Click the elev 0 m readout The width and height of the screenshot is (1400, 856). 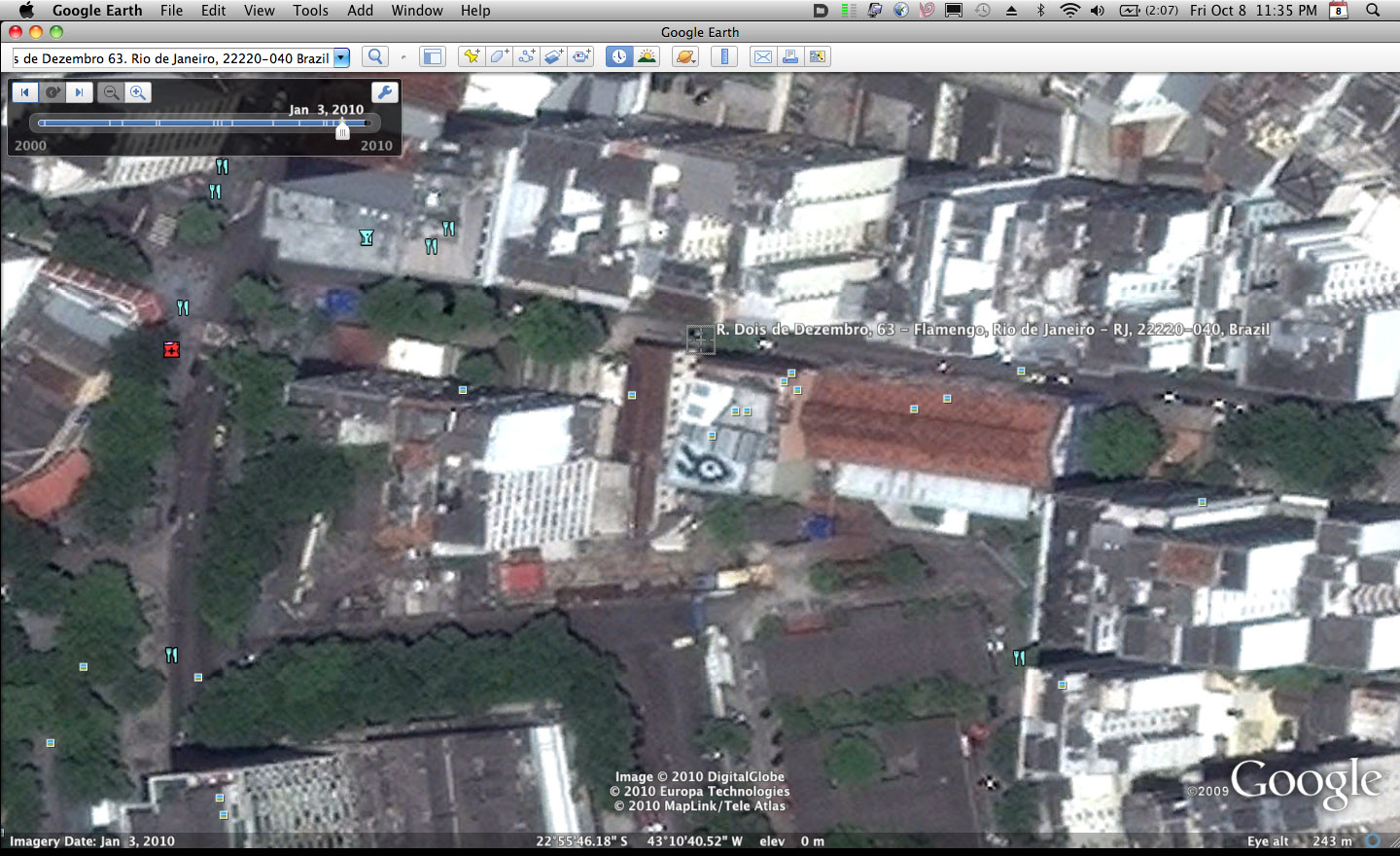(791, 841)
